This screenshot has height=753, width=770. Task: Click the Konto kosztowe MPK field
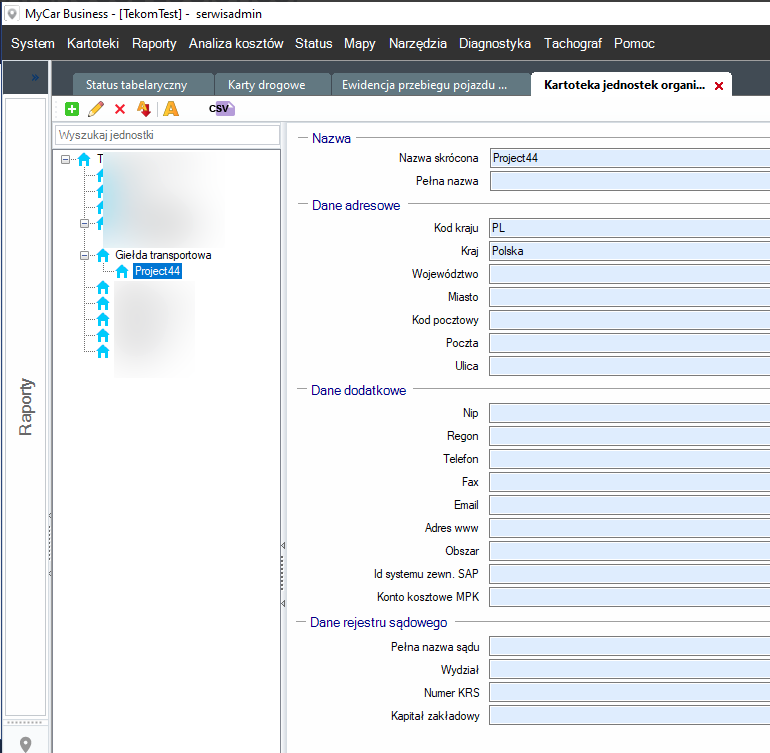630,597
